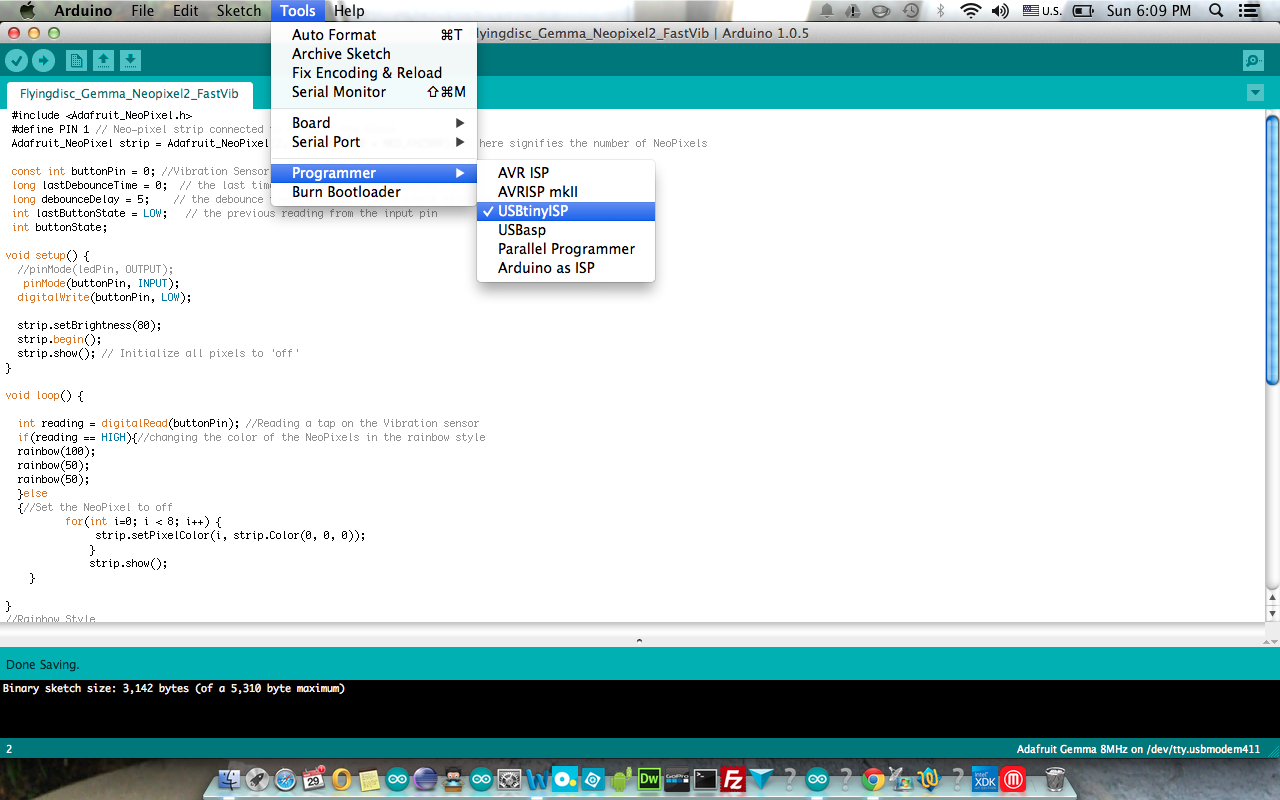The image size is (1280, 800).
Task: Open Dreamweaver from the Dock
Action: tap(649, 779)
